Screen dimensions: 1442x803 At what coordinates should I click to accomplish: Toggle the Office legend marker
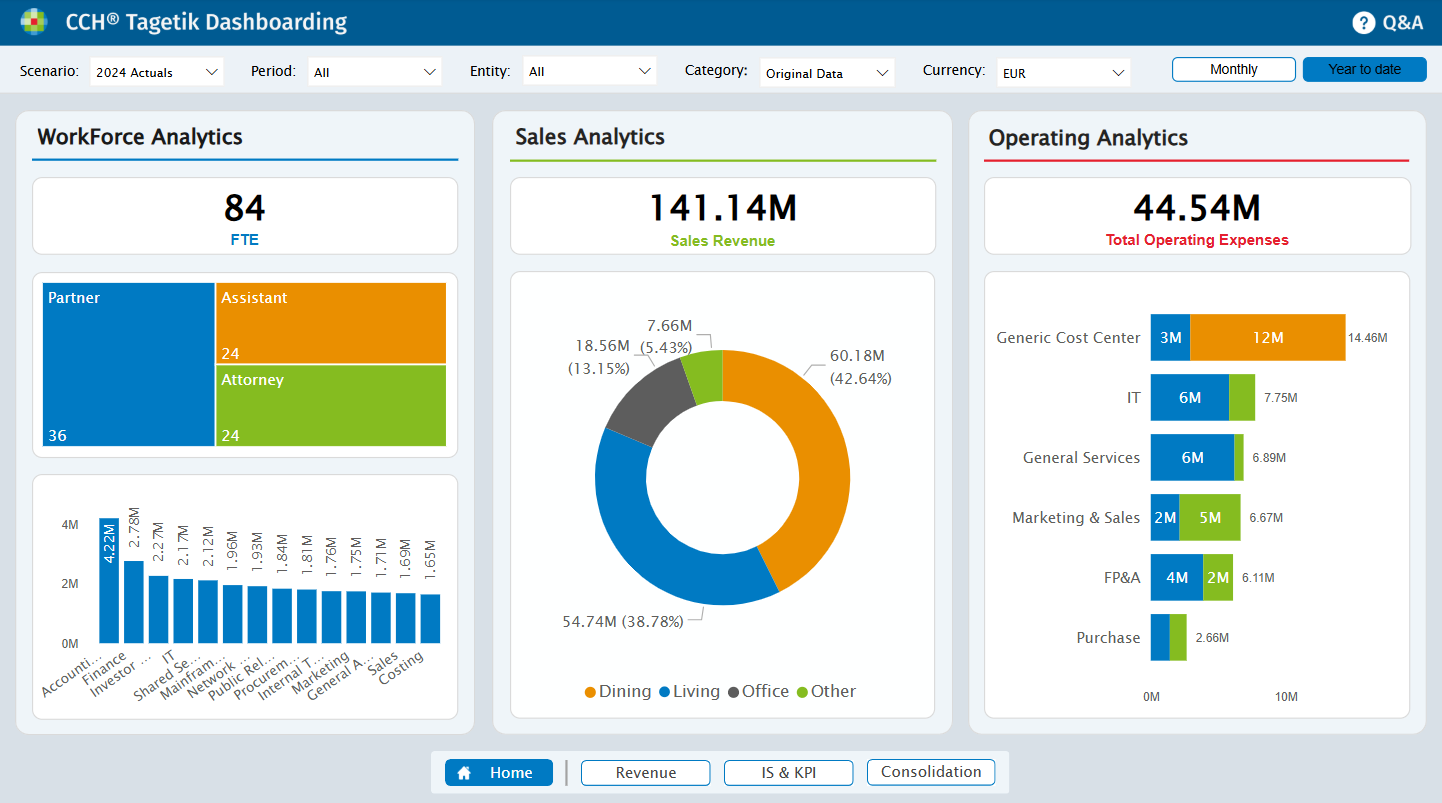click(733, 692)
